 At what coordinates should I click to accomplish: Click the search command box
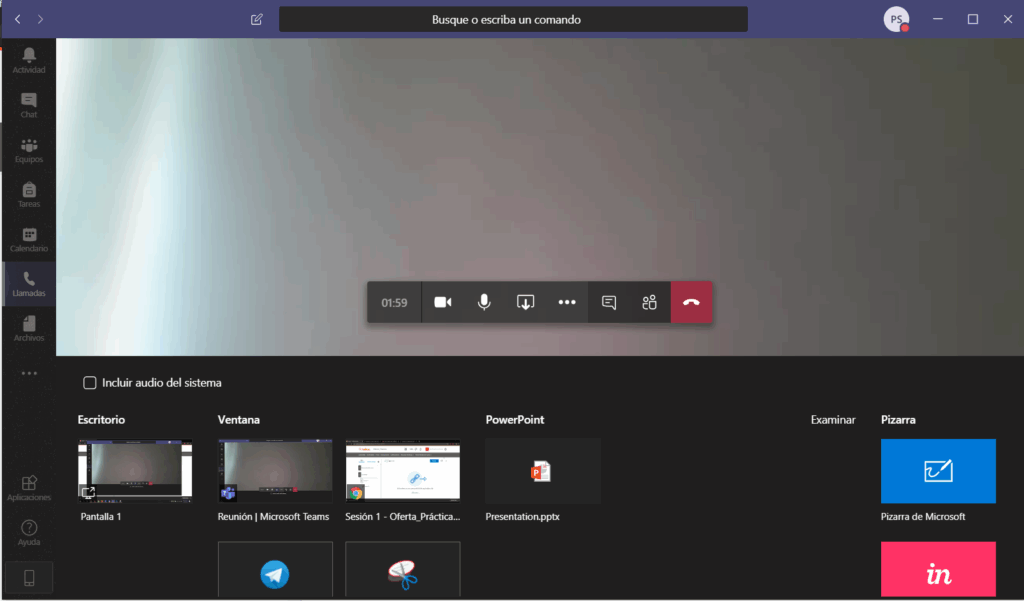coord(513,19)
